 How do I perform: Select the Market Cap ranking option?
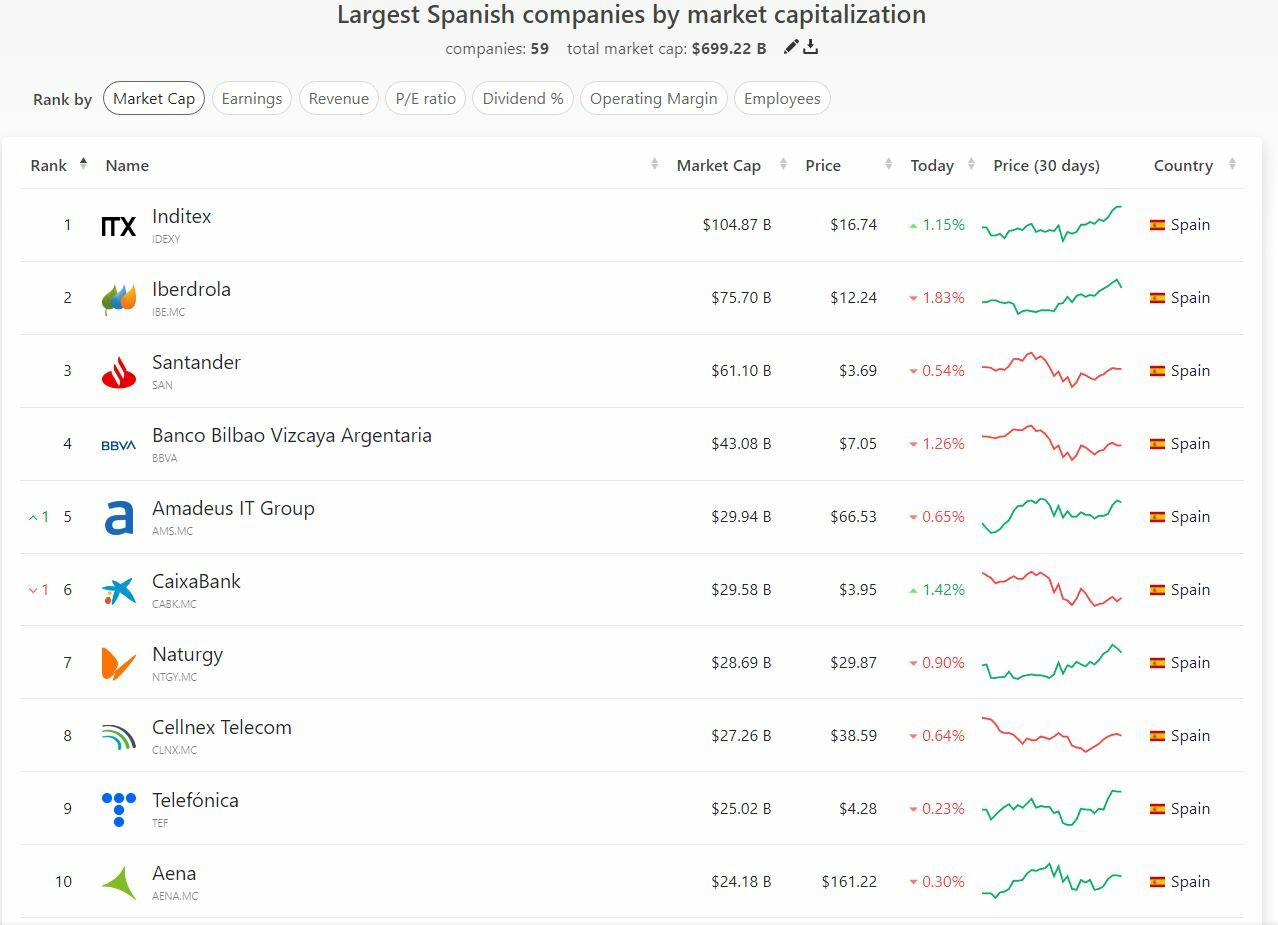(x=154, y=98)
